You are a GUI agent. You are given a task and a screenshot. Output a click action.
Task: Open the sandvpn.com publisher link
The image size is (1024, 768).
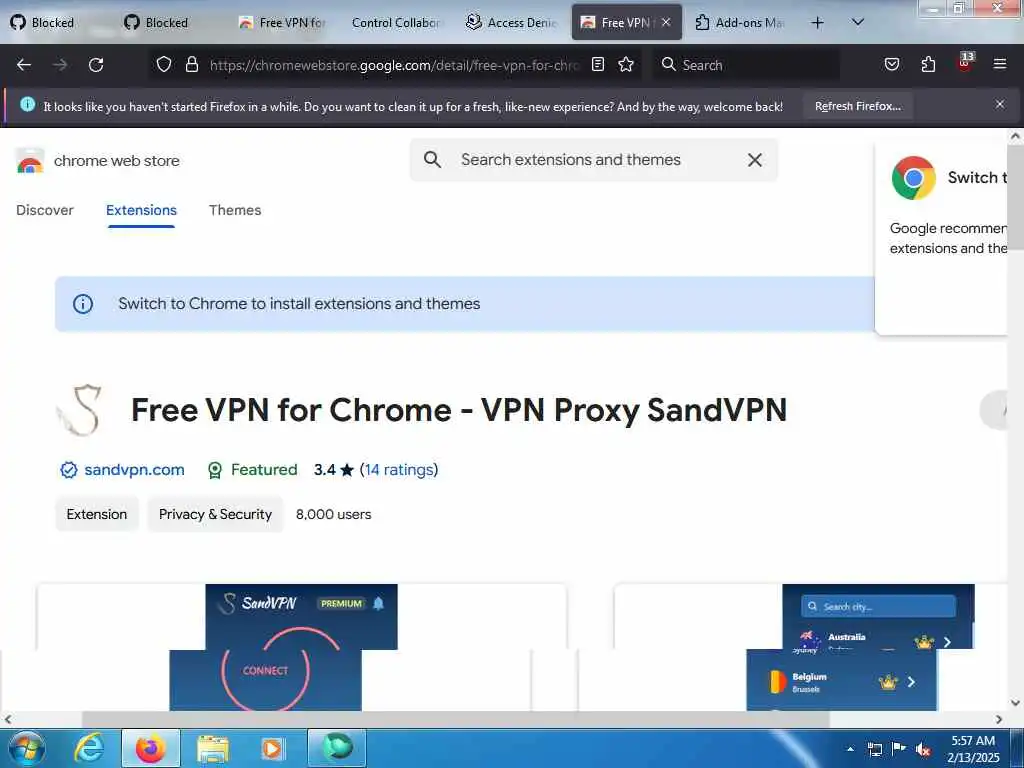click(135, 470)
